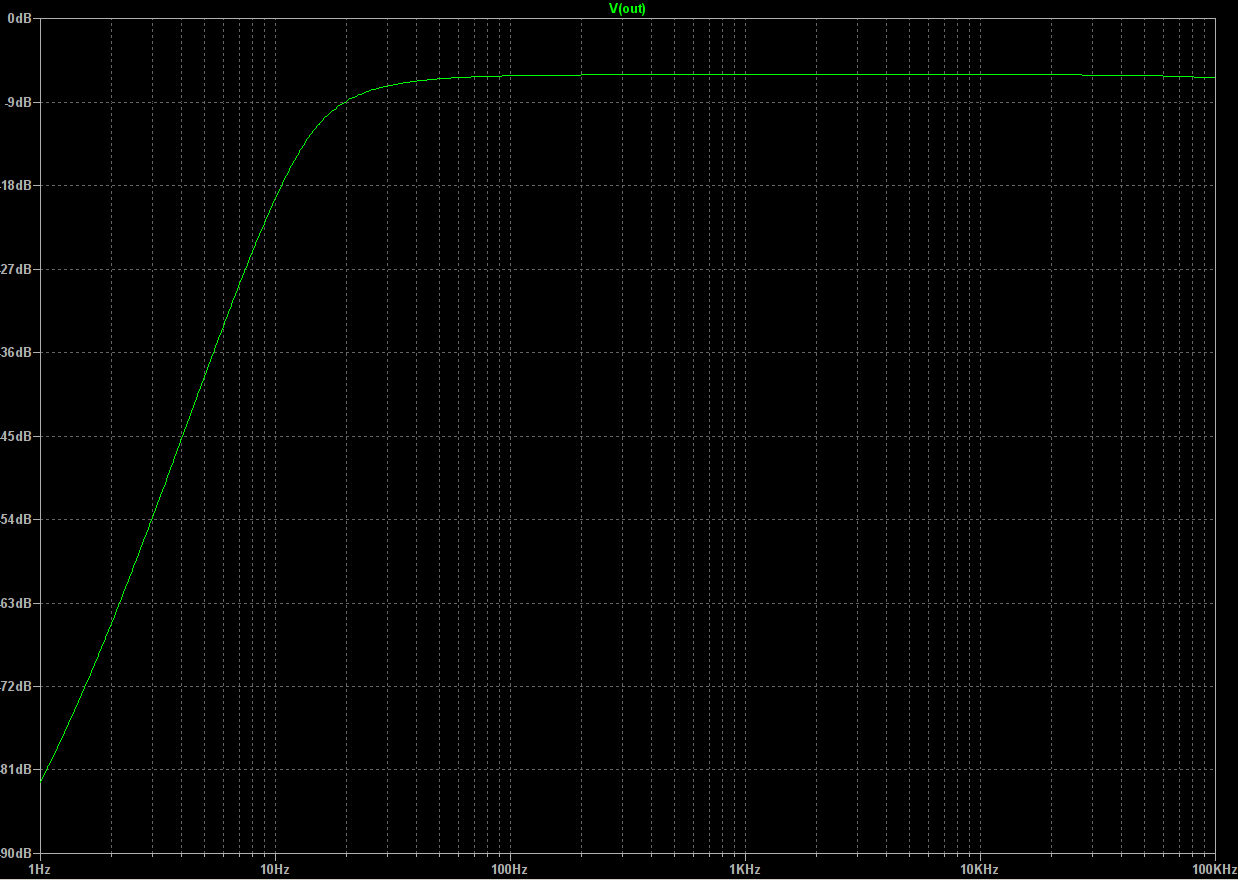Click the 63dB axis label
1238x880 pixels.
click(x=17, y=603)
